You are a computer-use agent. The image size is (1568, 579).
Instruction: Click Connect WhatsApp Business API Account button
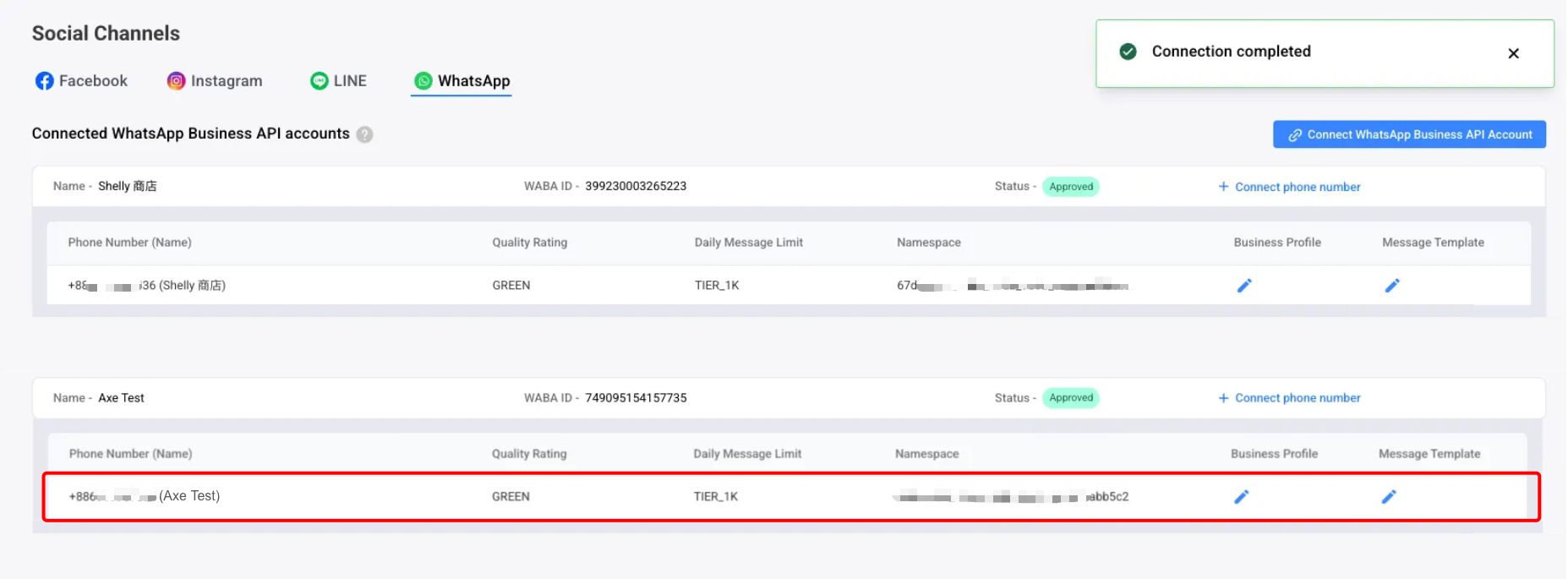tap(1409, 134)
